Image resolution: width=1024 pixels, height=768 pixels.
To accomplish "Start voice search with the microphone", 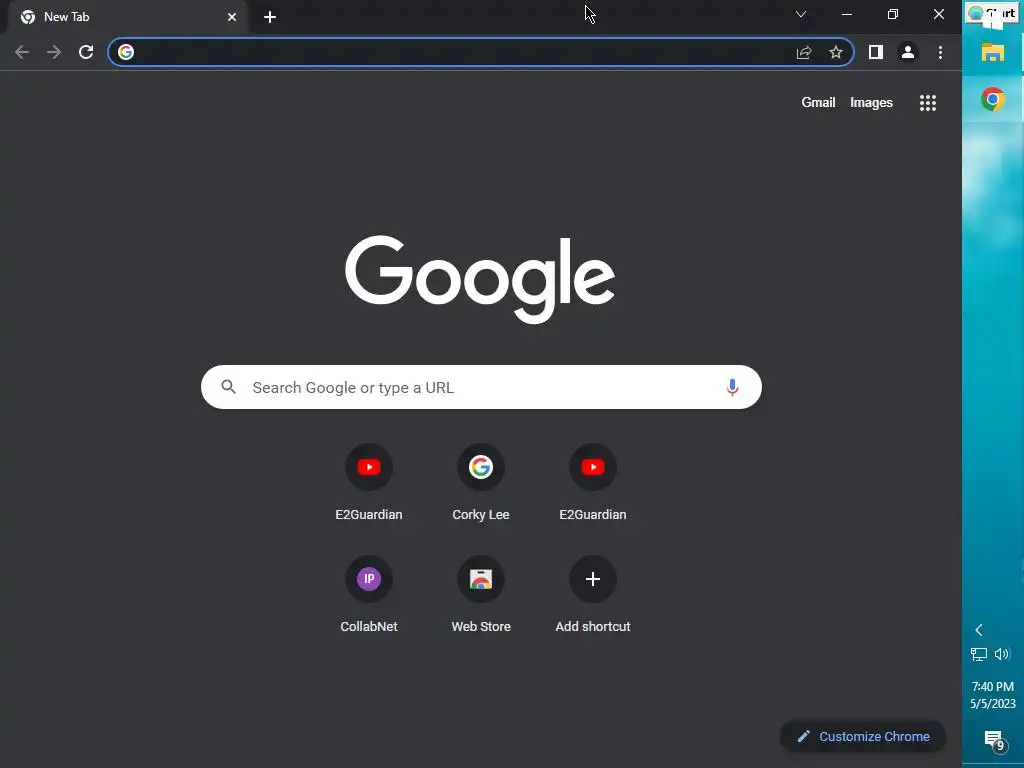I will point(732,387).
